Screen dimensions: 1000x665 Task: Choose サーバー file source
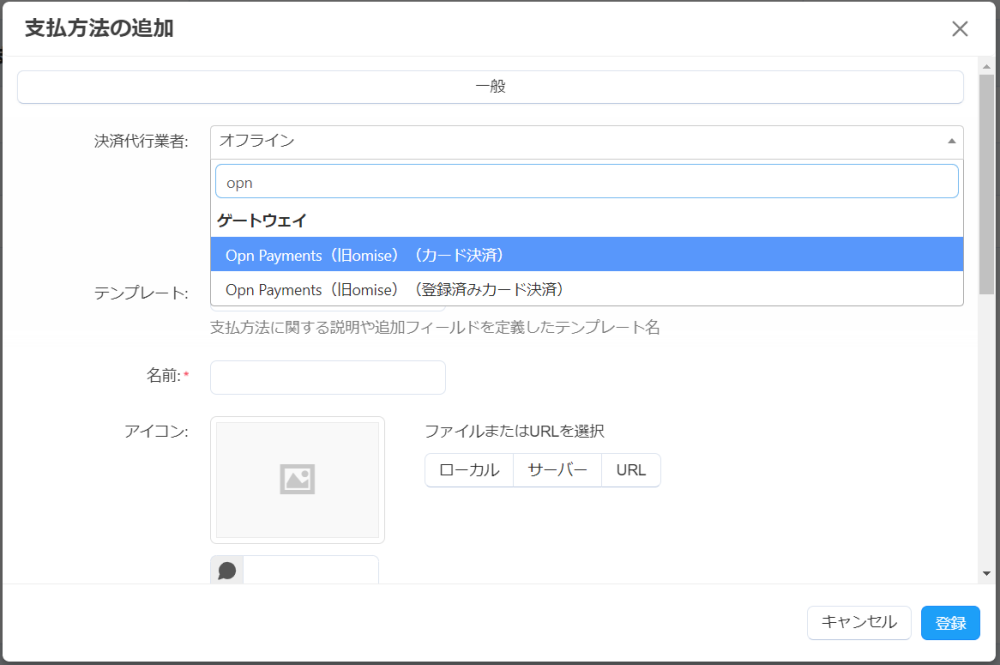pos(557,470)
